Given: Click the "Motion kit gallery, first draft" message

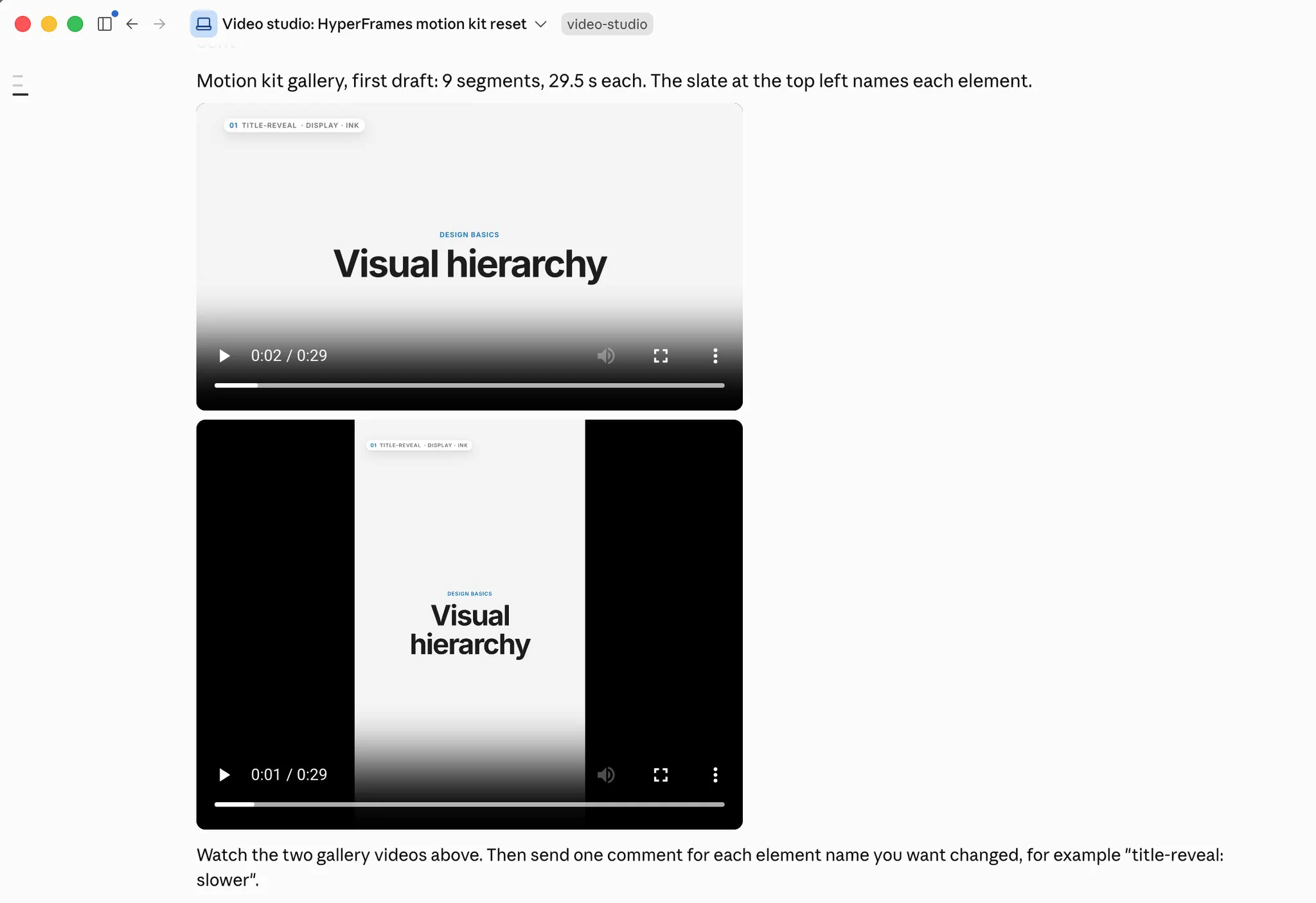Looking at the screenshot, I should [614, 81].
